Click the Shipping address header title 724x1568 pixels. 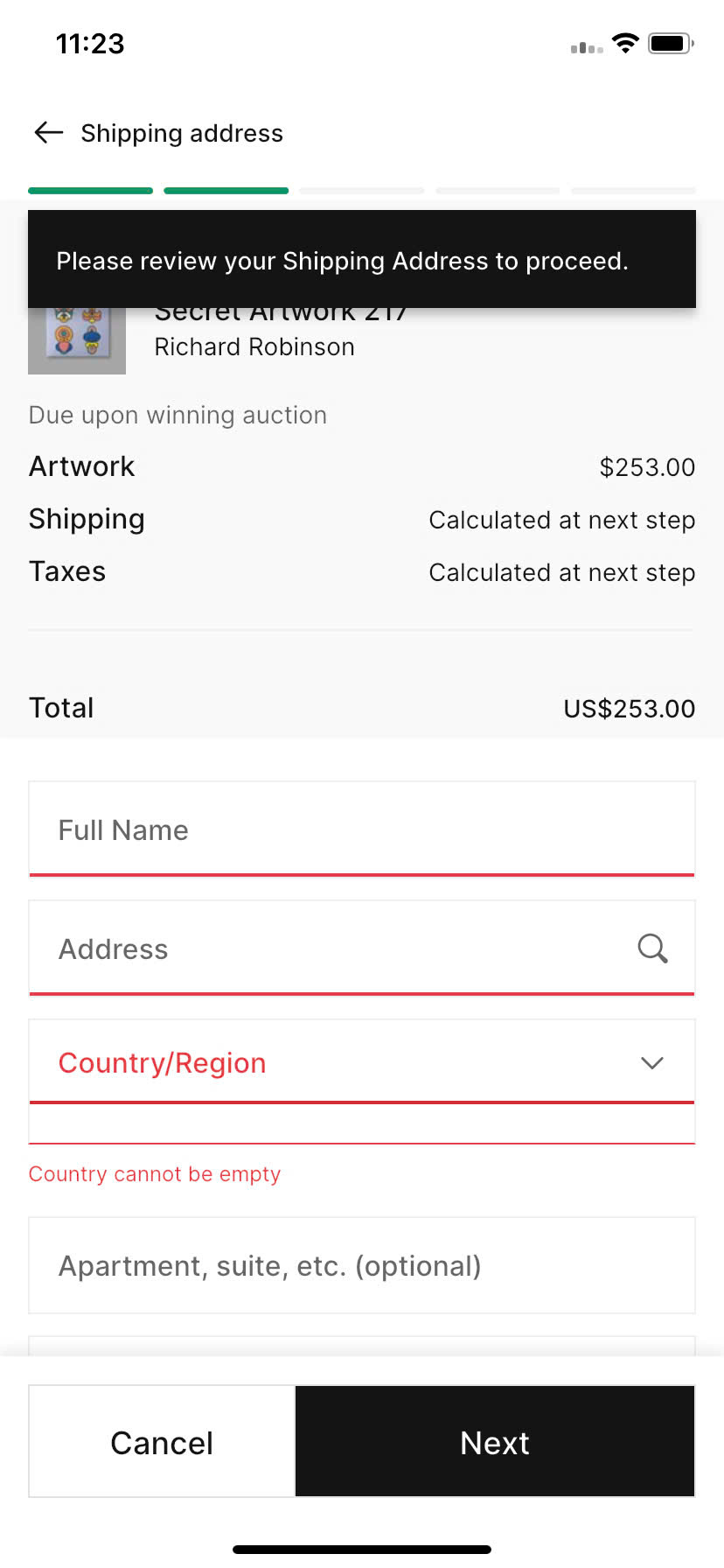(182, 133)
